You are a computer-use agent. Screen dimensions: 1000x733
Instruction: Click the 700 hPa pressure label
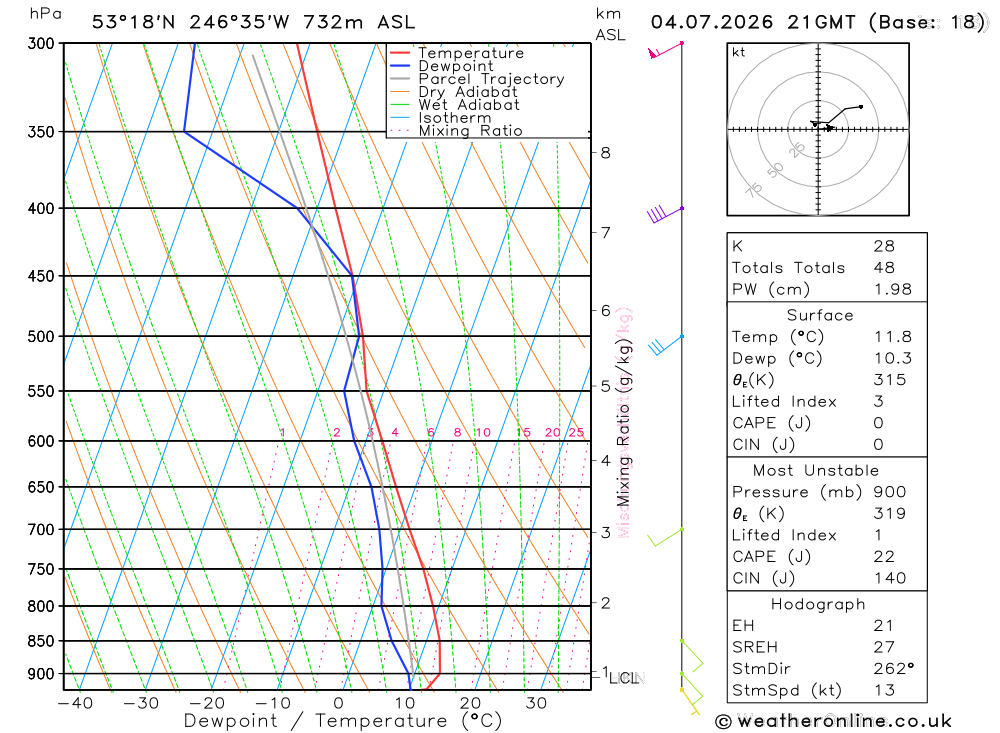41,530
